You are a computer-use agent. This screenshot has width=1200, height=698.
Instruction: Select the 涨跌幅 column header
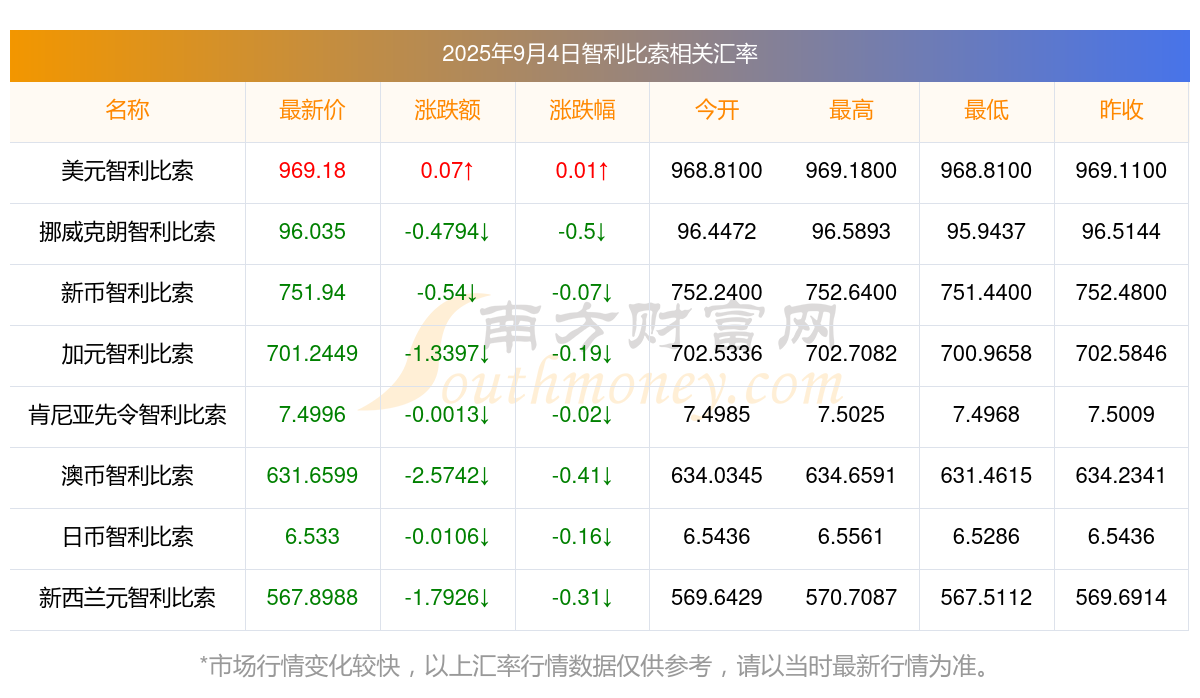point(582,110)
